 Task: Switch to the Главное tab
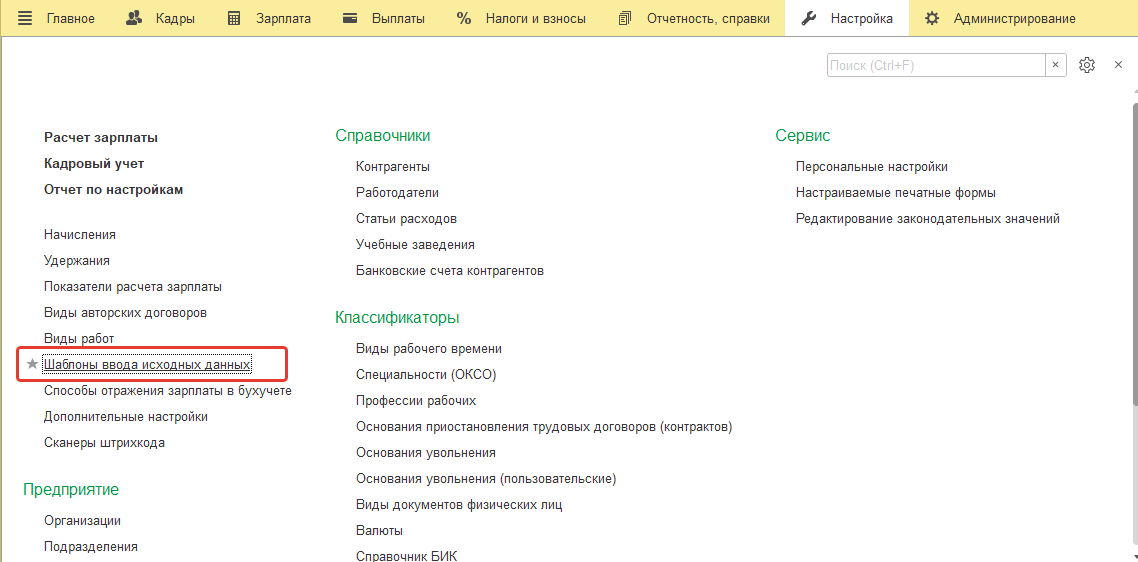click(x=70, y=18)
